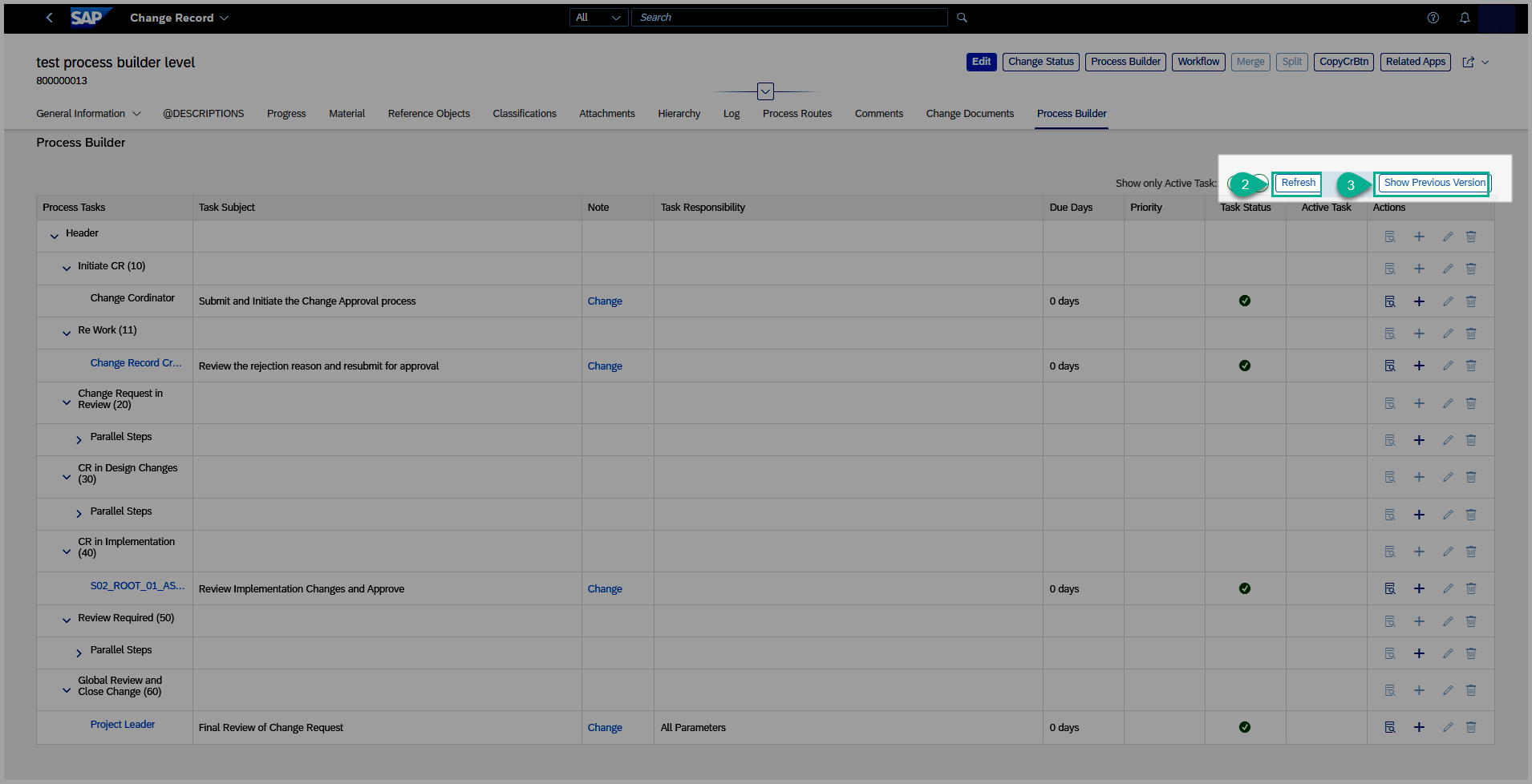Viewport: 1532px width, 784px height.
Task: Collapse the Initiate CR (10) node
Action: 67,269
